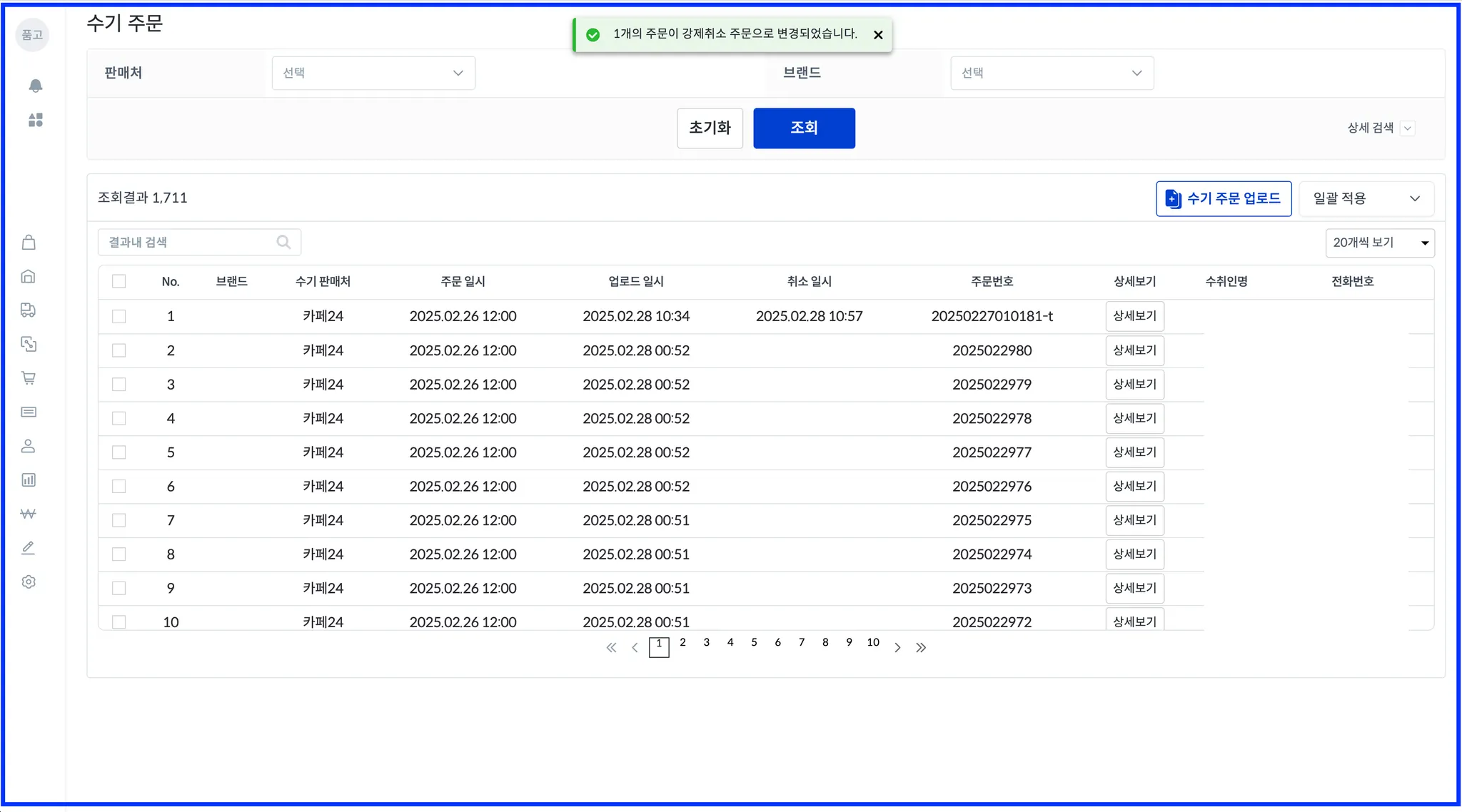Open the warehouse sidebar icon

coord(29,276)
